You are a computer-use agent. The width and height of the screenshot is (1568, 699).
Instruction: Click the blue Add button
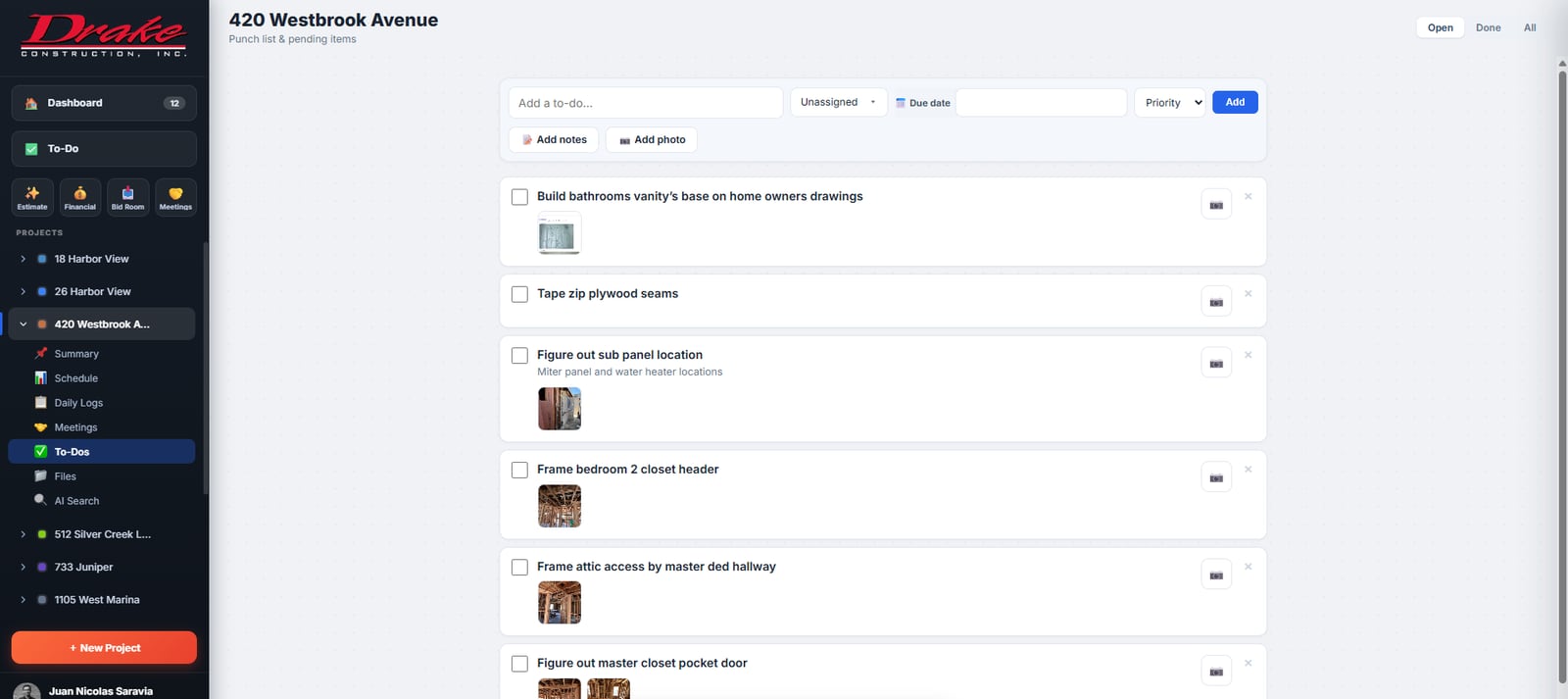1235,102
